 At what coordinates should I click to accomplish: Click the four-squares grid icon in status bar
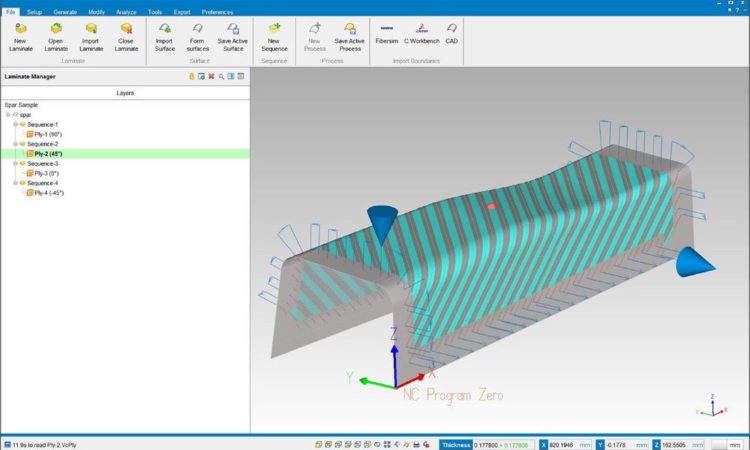(x=387, y=445)
